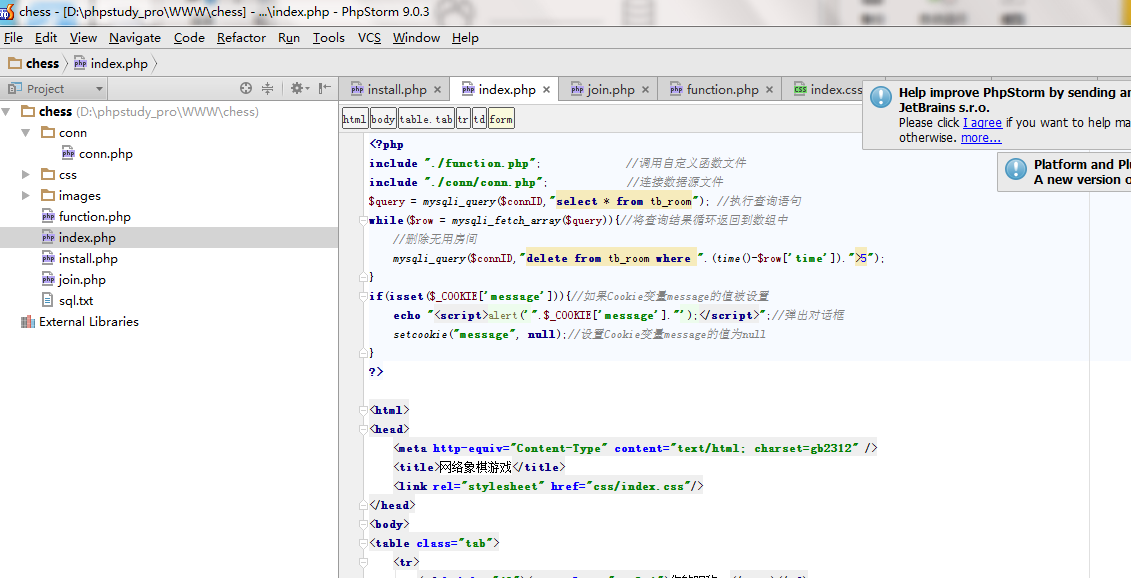Open the Project view dropdown
This screenshot has width=1131, height=578.
(x=99, y=89)
